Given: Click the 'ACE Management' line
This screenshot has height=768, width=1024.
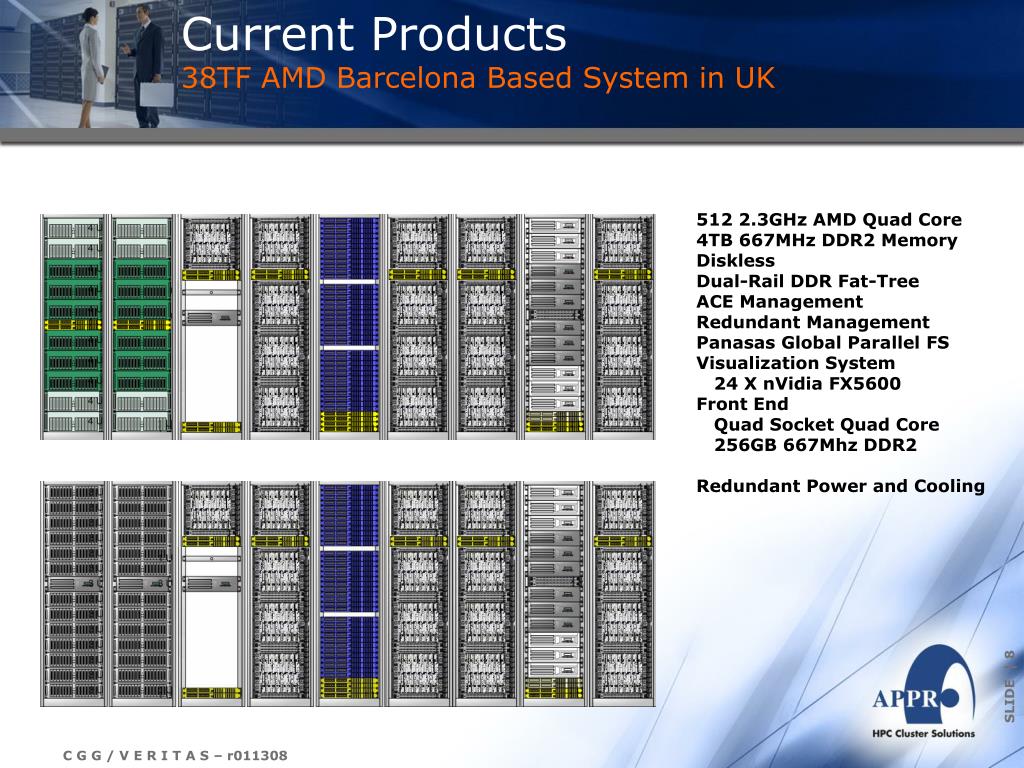Looking at the screenshot, I should [779, 302].
